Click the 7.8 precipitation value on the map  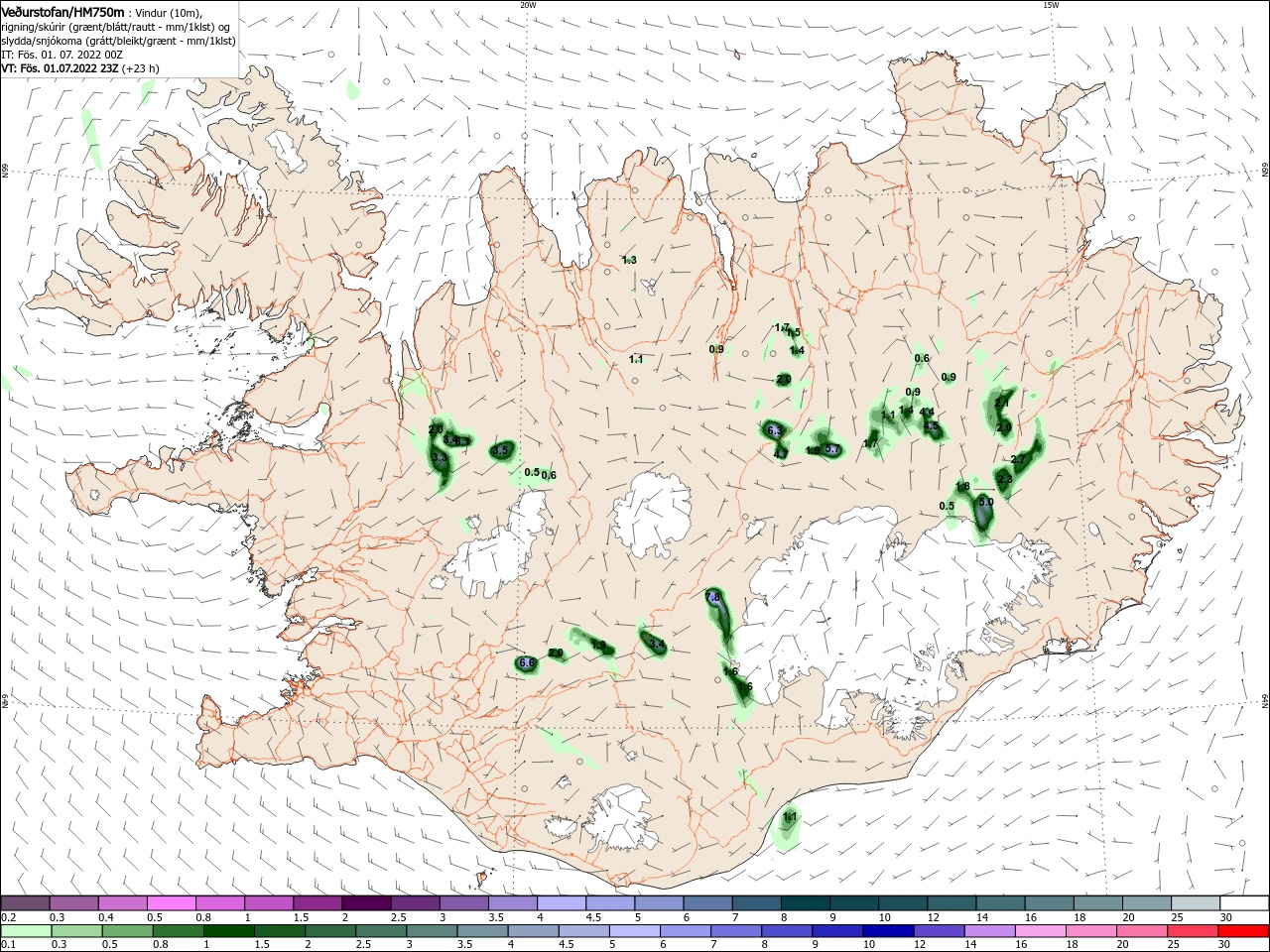(712, 597)
